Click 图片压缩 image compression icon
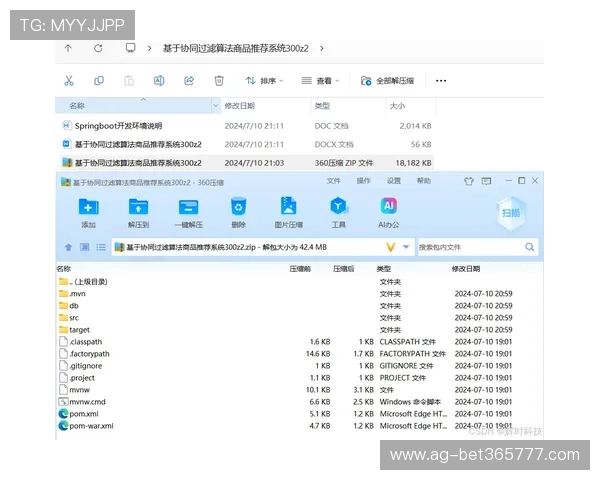This screenshot has height=480, width=600. click(x=289, y=213)
